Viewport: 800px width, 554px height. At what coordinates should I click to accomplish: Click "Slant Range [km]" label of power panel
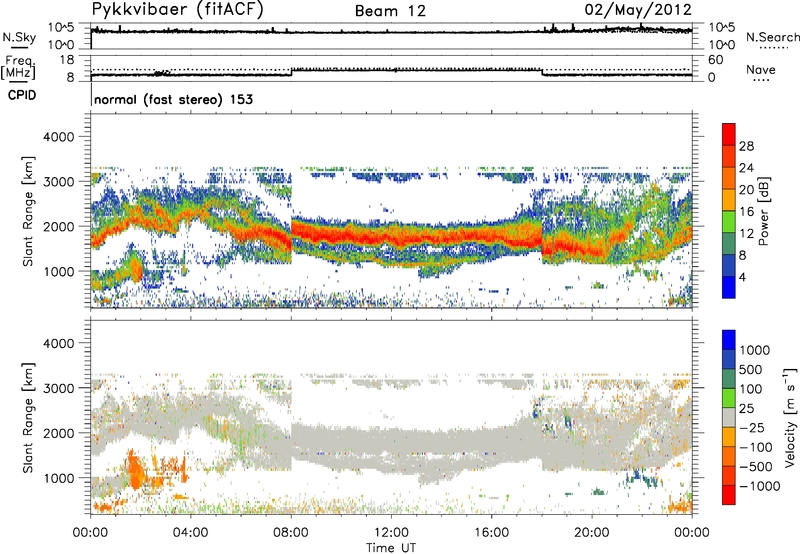point(28,211)
